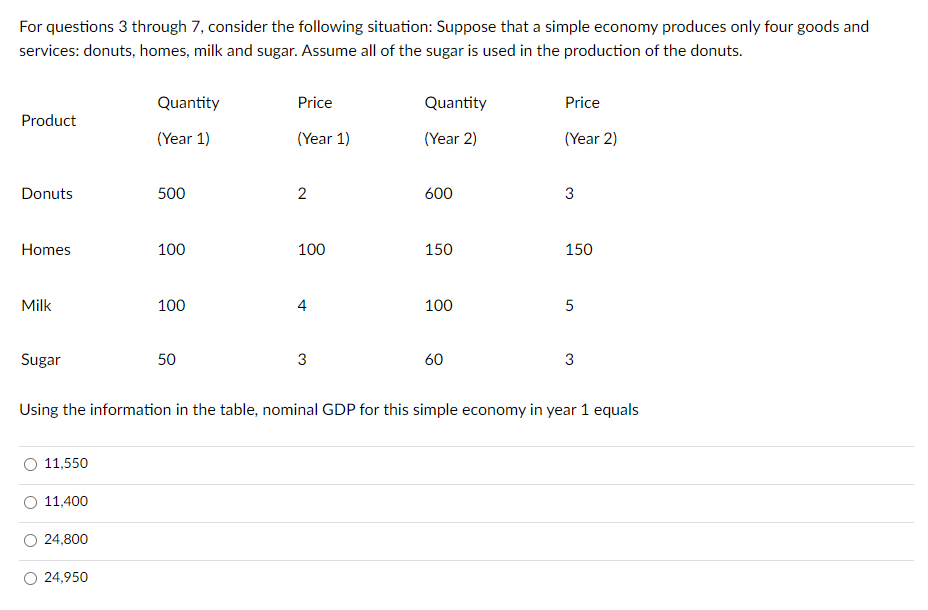Select the 24,950 answer option
Image resolution: width=928 pixels, height=610 pixels.
[30, 578]
